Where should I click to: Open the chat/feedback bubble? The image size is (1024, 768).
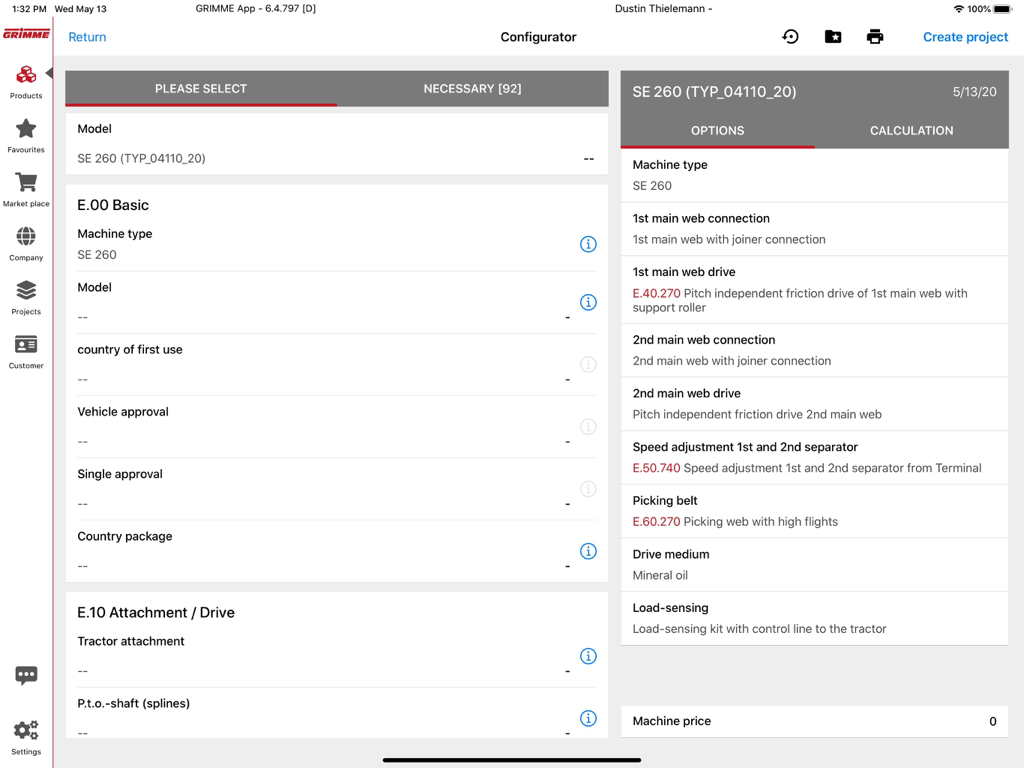pos(25,675)
